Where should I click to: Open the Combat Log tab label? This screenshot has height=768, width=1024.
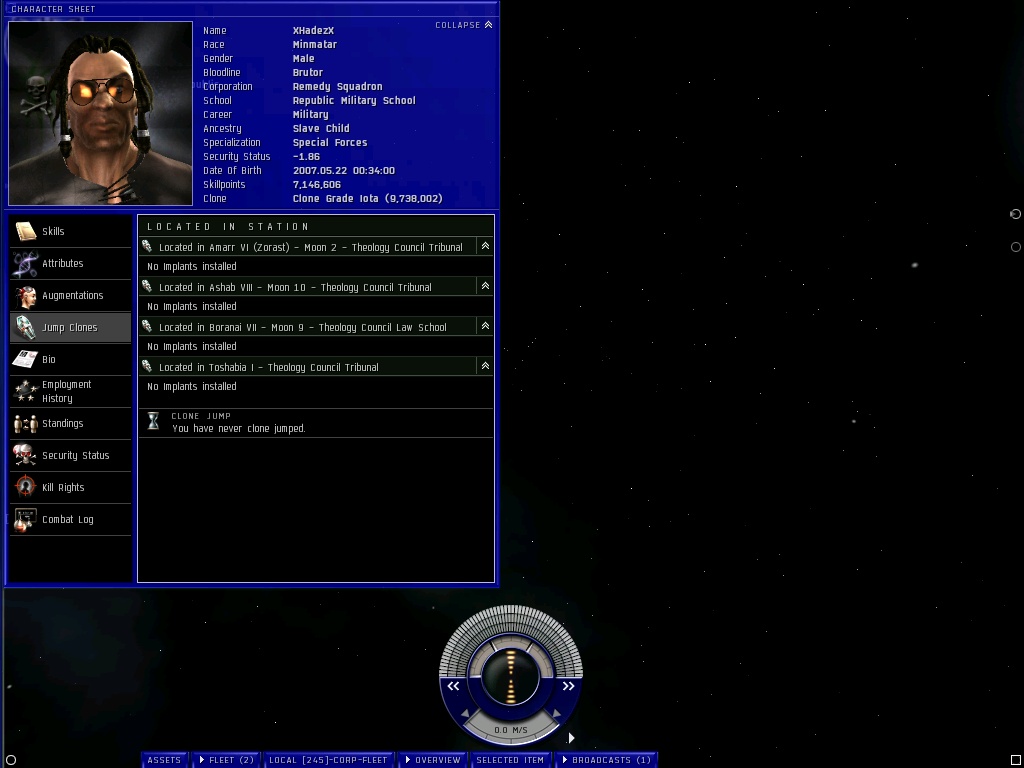[x=68, y=519]
